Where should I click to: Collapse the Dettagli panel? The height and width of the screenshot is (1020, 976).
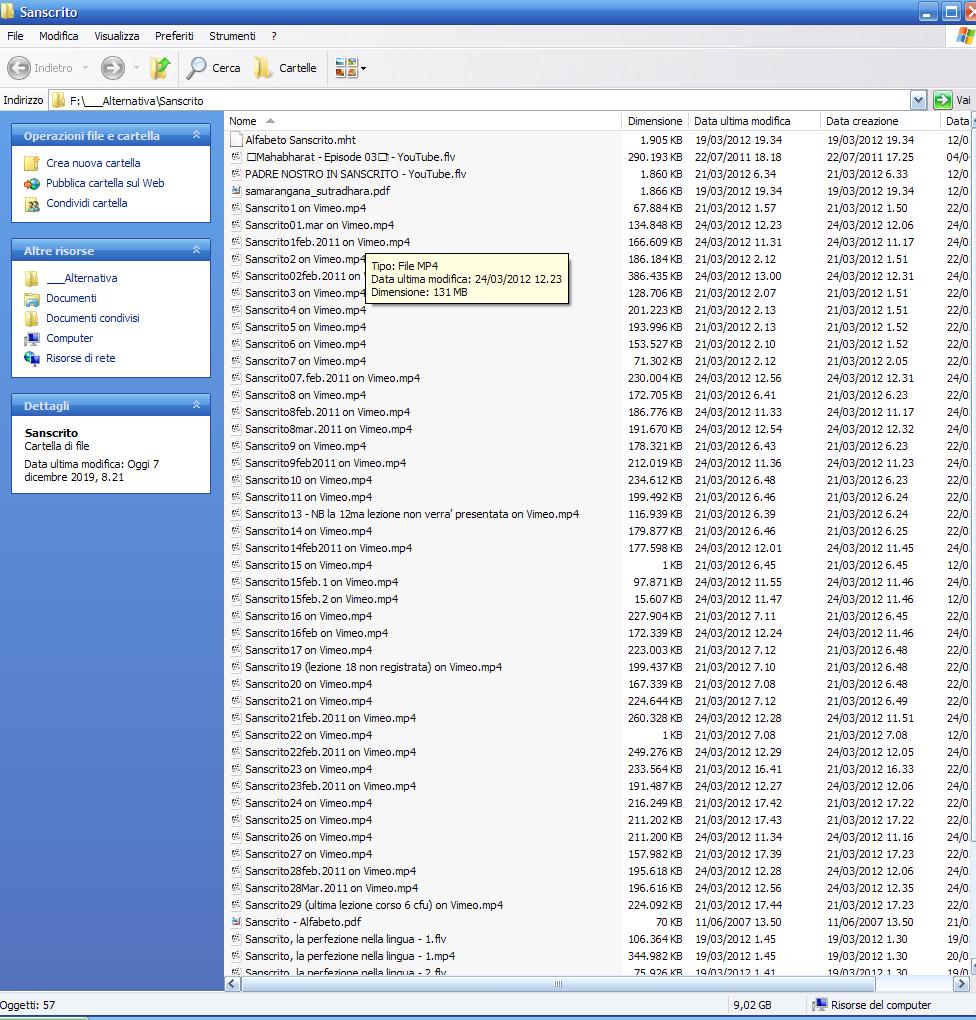[196, 405]
